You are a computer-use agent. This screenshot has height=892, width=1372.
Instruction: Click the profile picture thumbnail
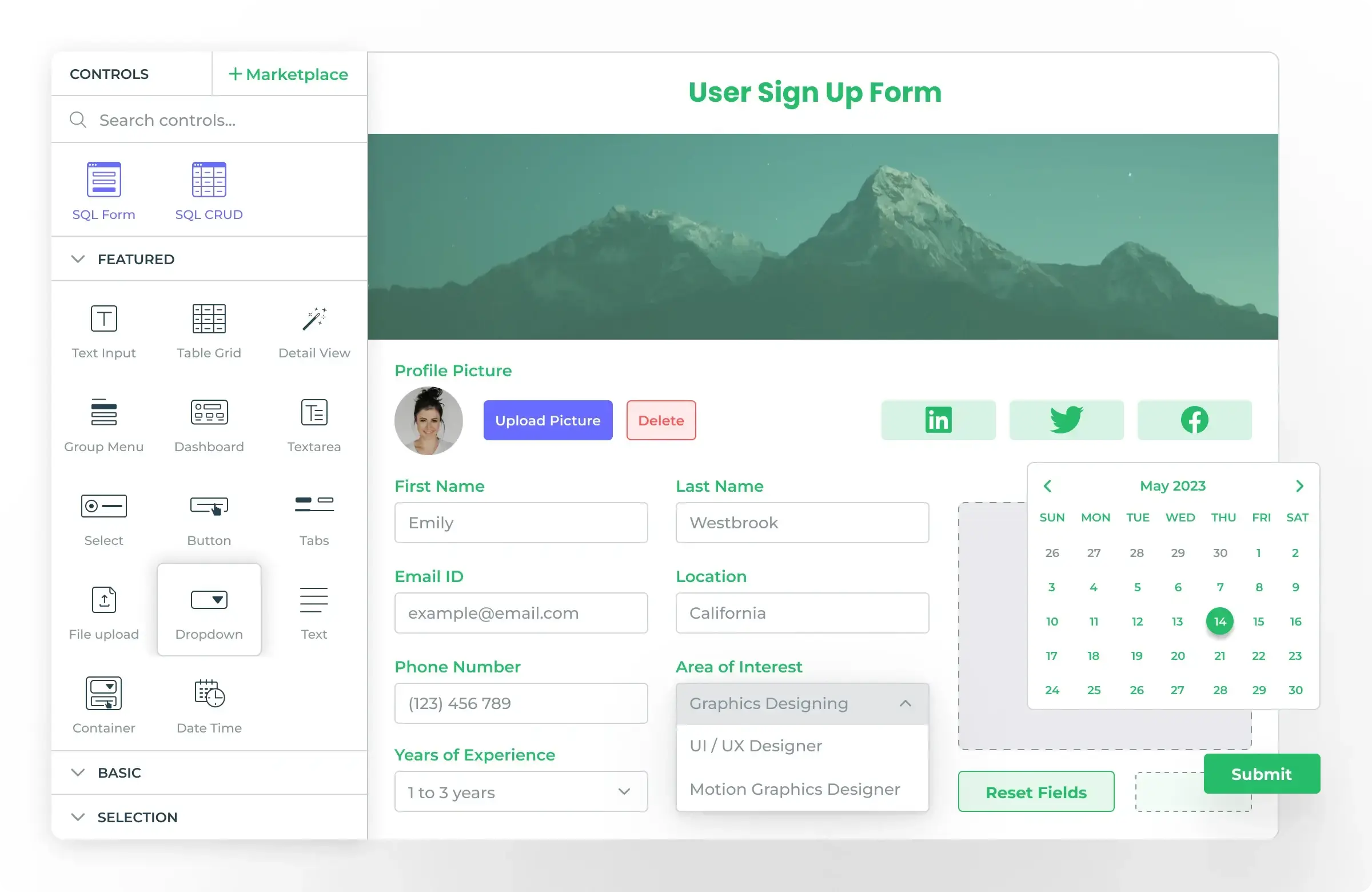[x=429, y=420]
